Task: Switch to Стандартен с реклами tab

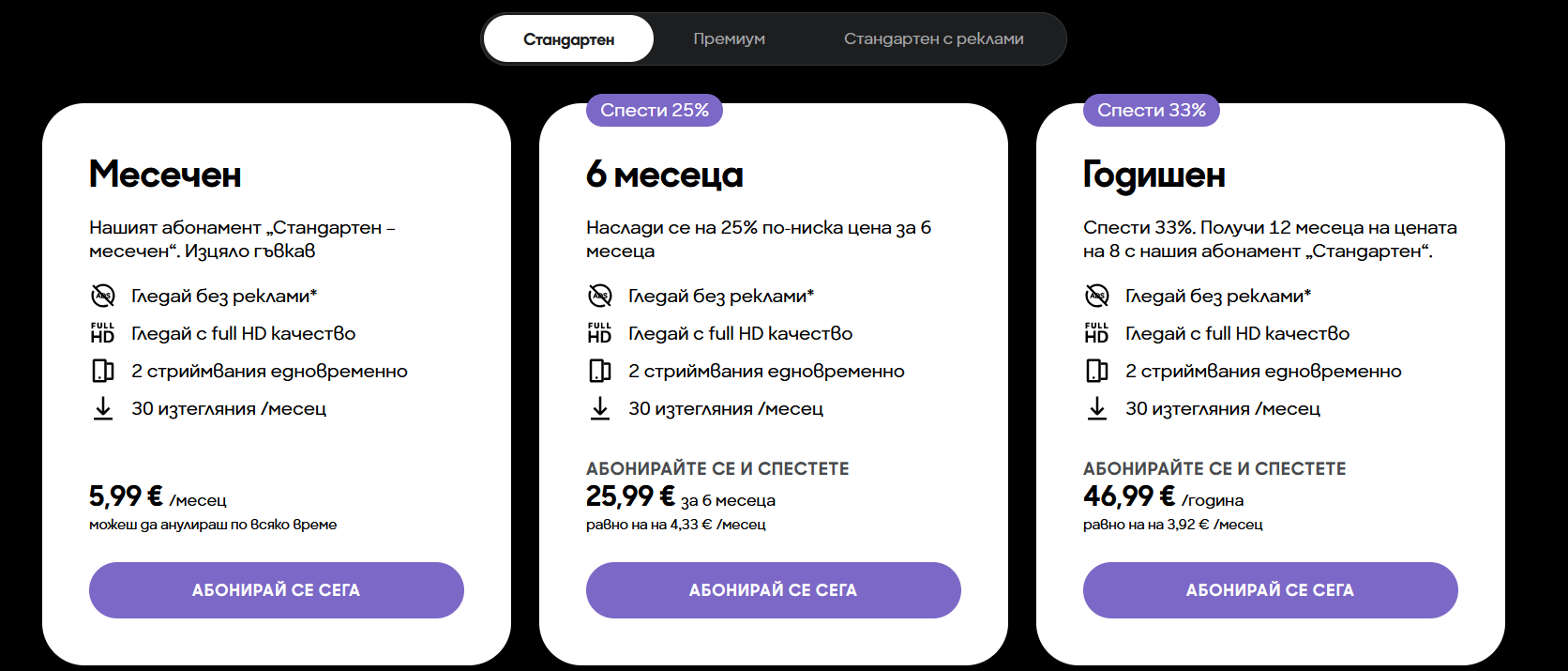Action: (933, 39)
